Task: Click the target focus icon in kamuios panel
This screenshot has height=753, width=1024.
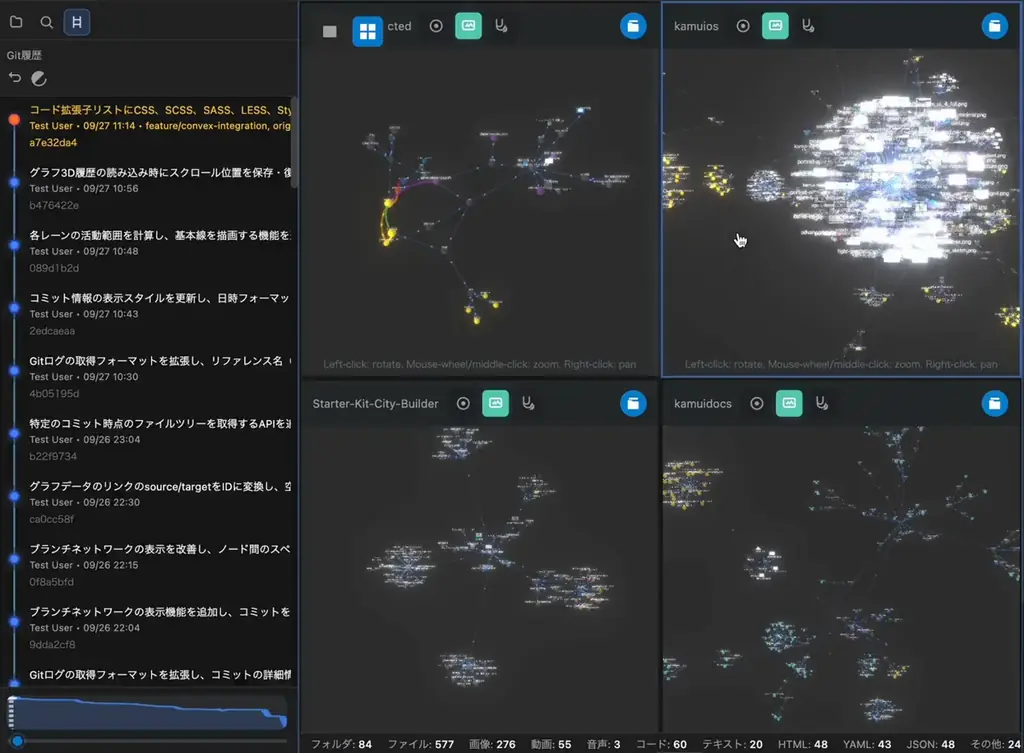Action: 742,26
